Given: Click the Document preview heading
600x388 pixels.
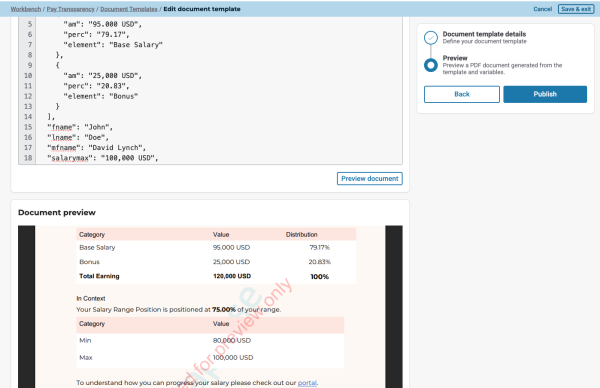Looking at the screenshot, I should (x=57, y=212).
